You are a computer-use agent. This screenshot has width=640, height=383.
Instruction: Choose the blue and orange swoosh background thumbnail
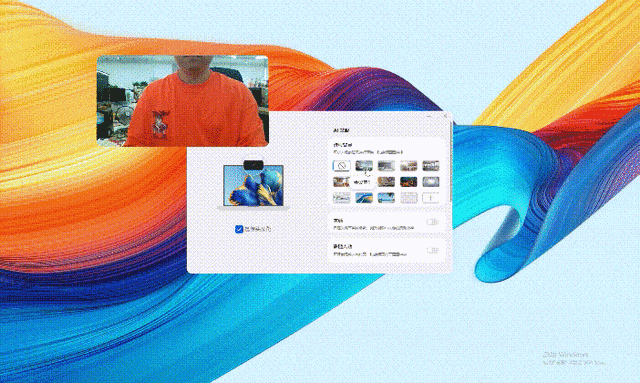[364, 198]
